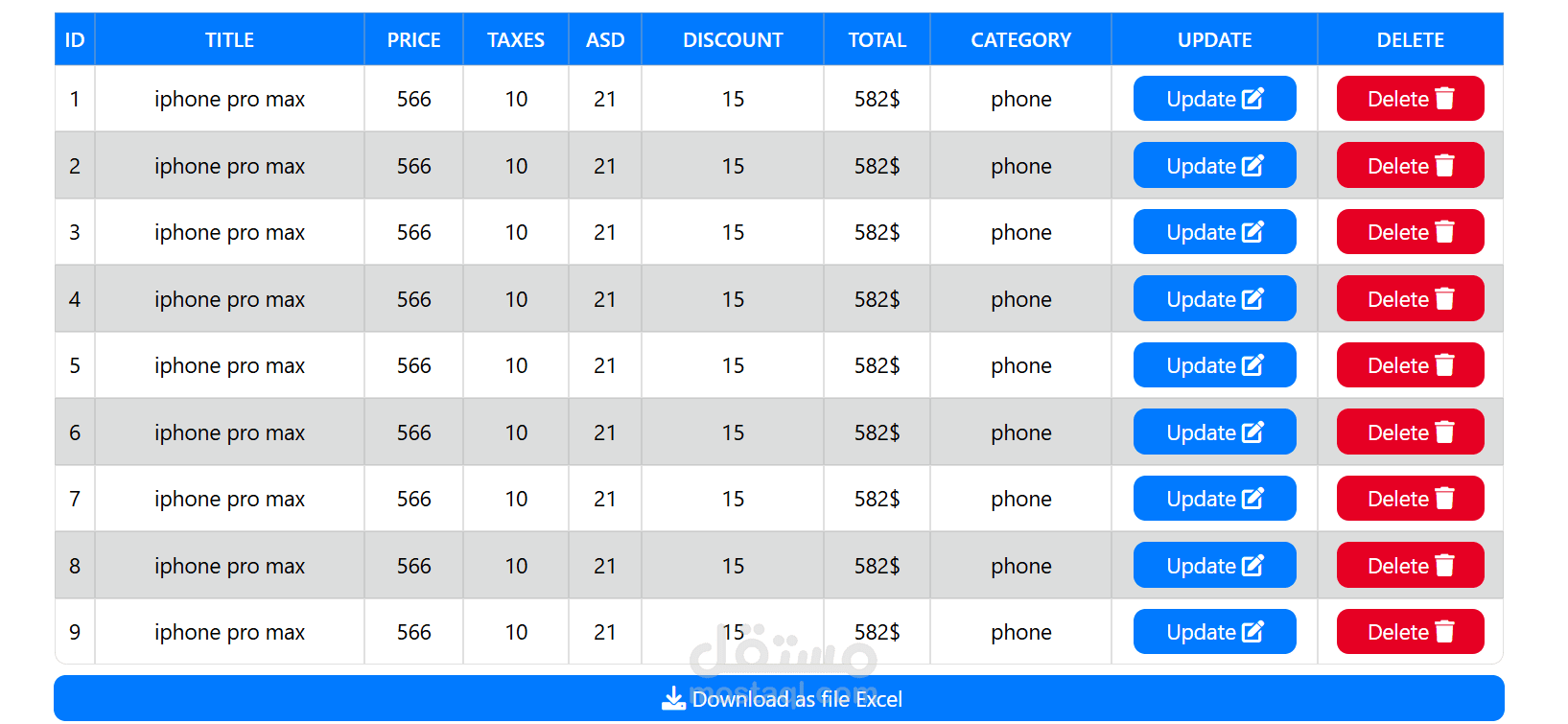Click the edit pencil icon in row 1

(1252, 99)
